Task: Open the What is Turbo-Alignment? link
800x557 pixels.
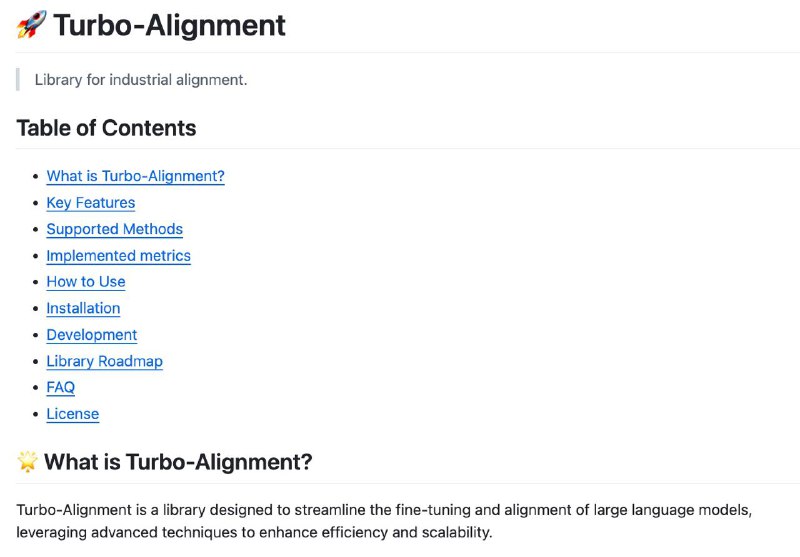Action: point(135,176)
